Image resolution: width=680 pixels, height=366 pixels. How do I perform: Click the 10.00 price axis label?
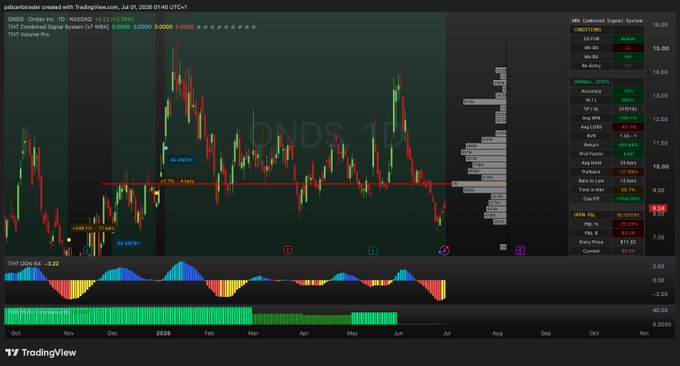(660, 167)
